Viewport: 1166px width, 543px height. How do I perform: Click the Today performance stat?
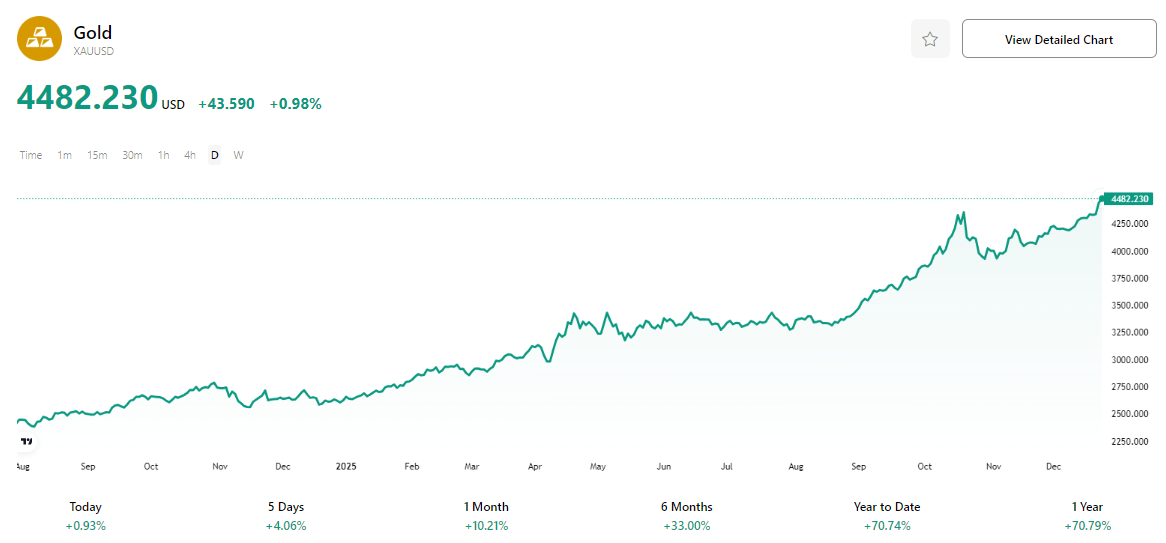point(86,516)
